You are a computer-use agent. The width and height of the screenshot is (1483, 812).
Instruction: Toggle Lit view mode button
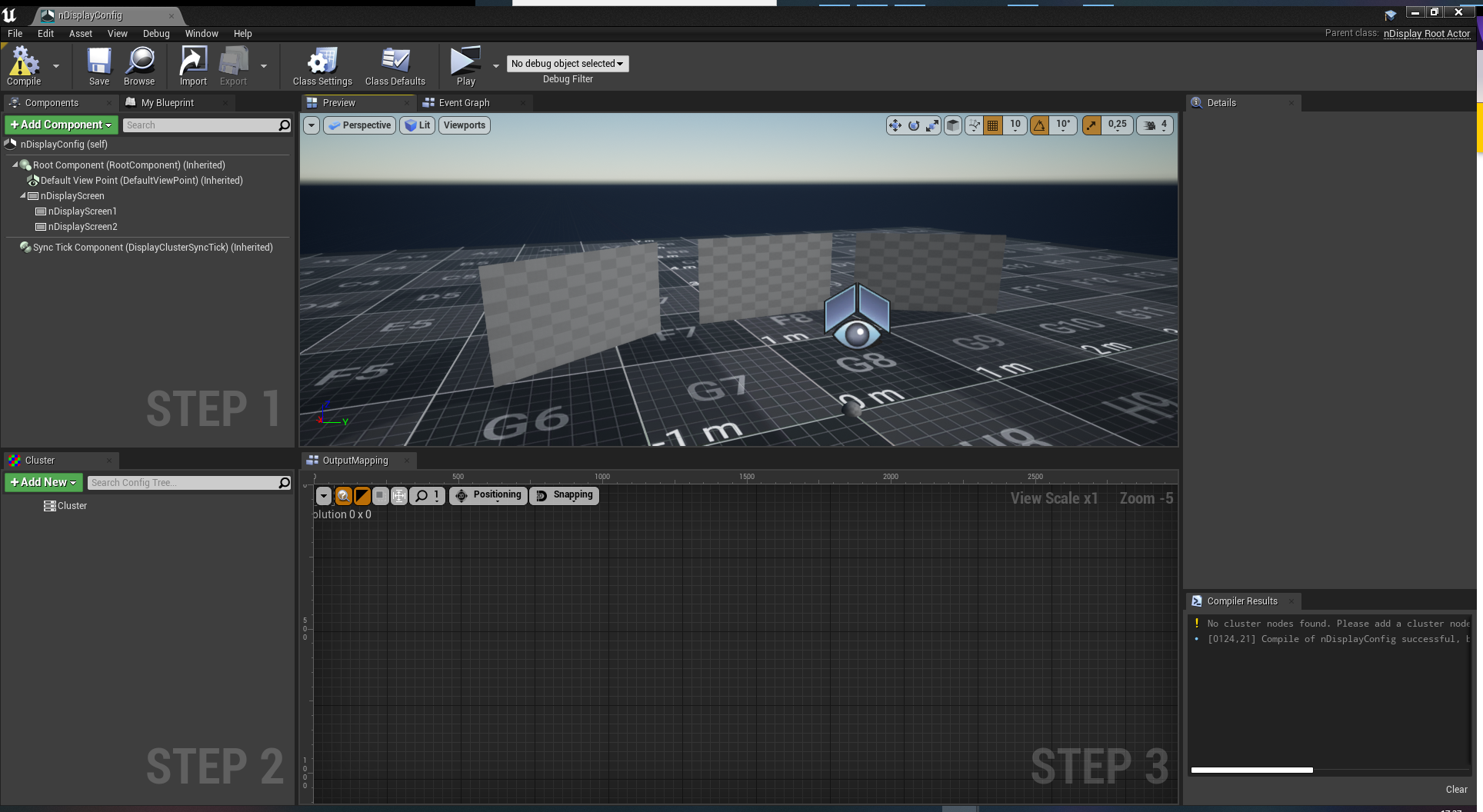coord(418,125)
